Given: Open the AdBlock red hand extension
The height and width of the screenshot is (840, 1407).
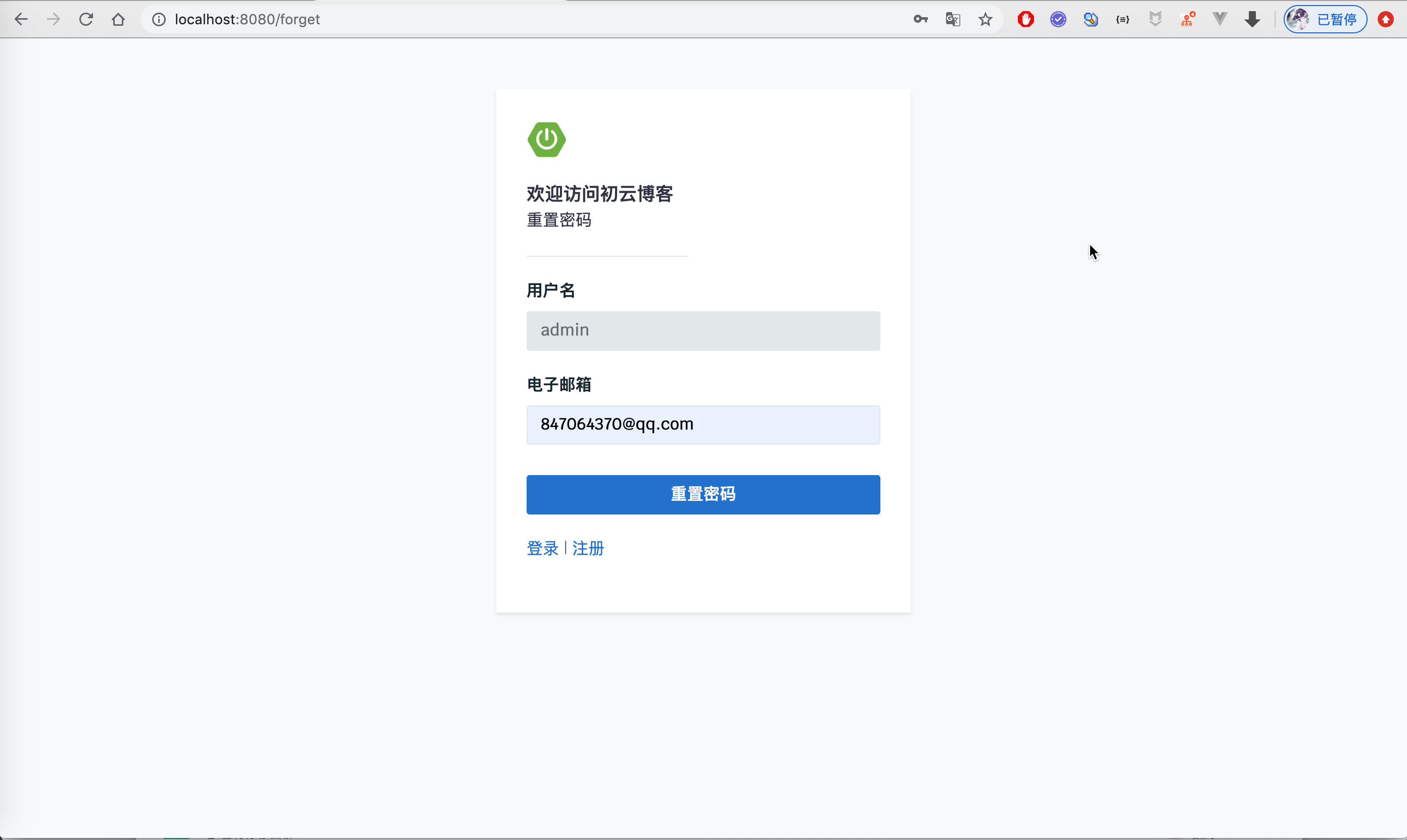Looking at the screenshot, I should click(1025, 19).
